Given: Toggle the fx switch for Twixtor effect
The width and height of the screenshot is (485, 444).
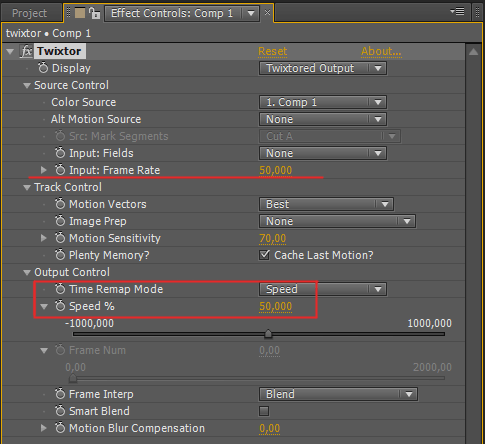Looking at the screenshot, I should (x=26, y=51).
